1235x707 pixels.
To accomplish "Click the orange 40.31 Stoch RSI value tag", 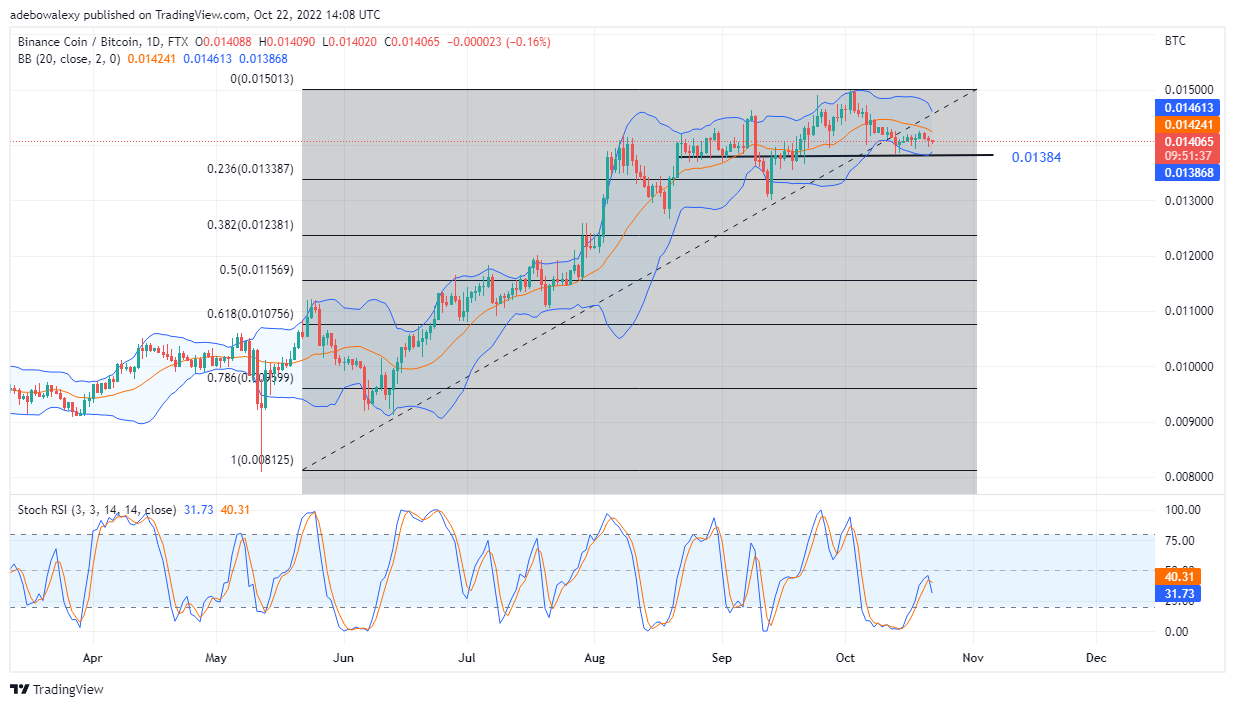I will (x=1176, y=577).
